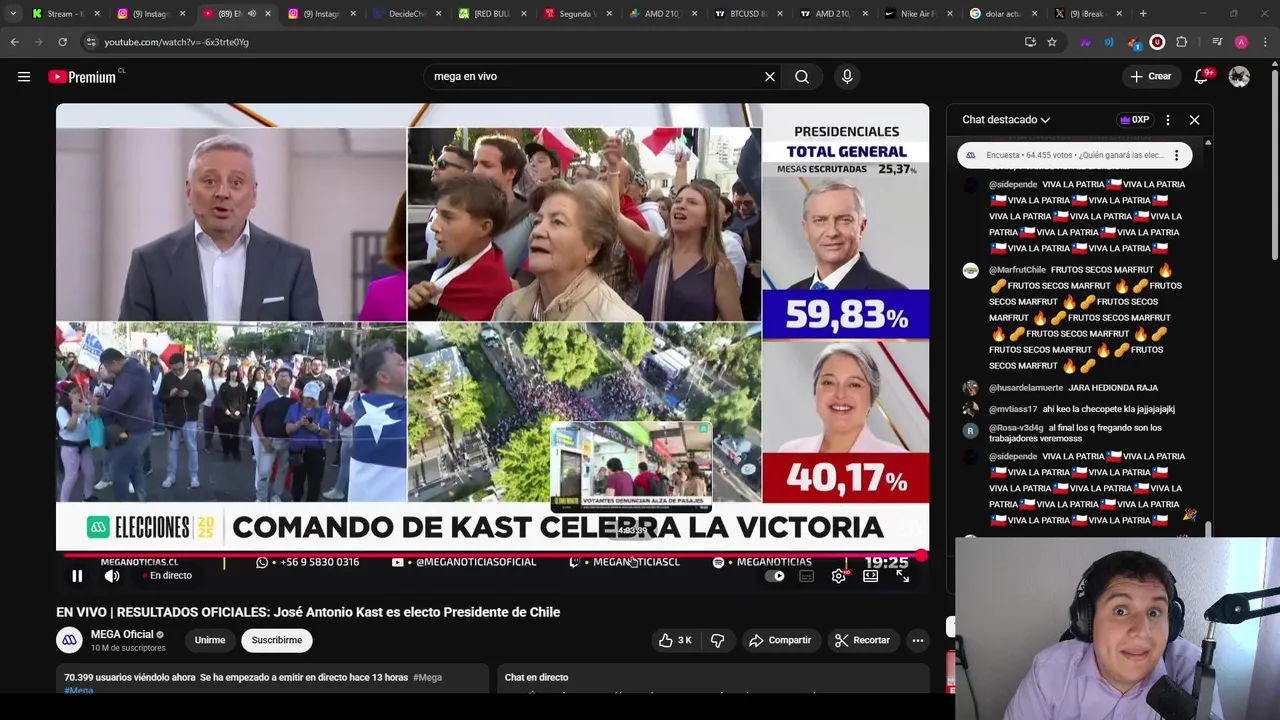
Task: Reload the page
Action: point(62,42)
